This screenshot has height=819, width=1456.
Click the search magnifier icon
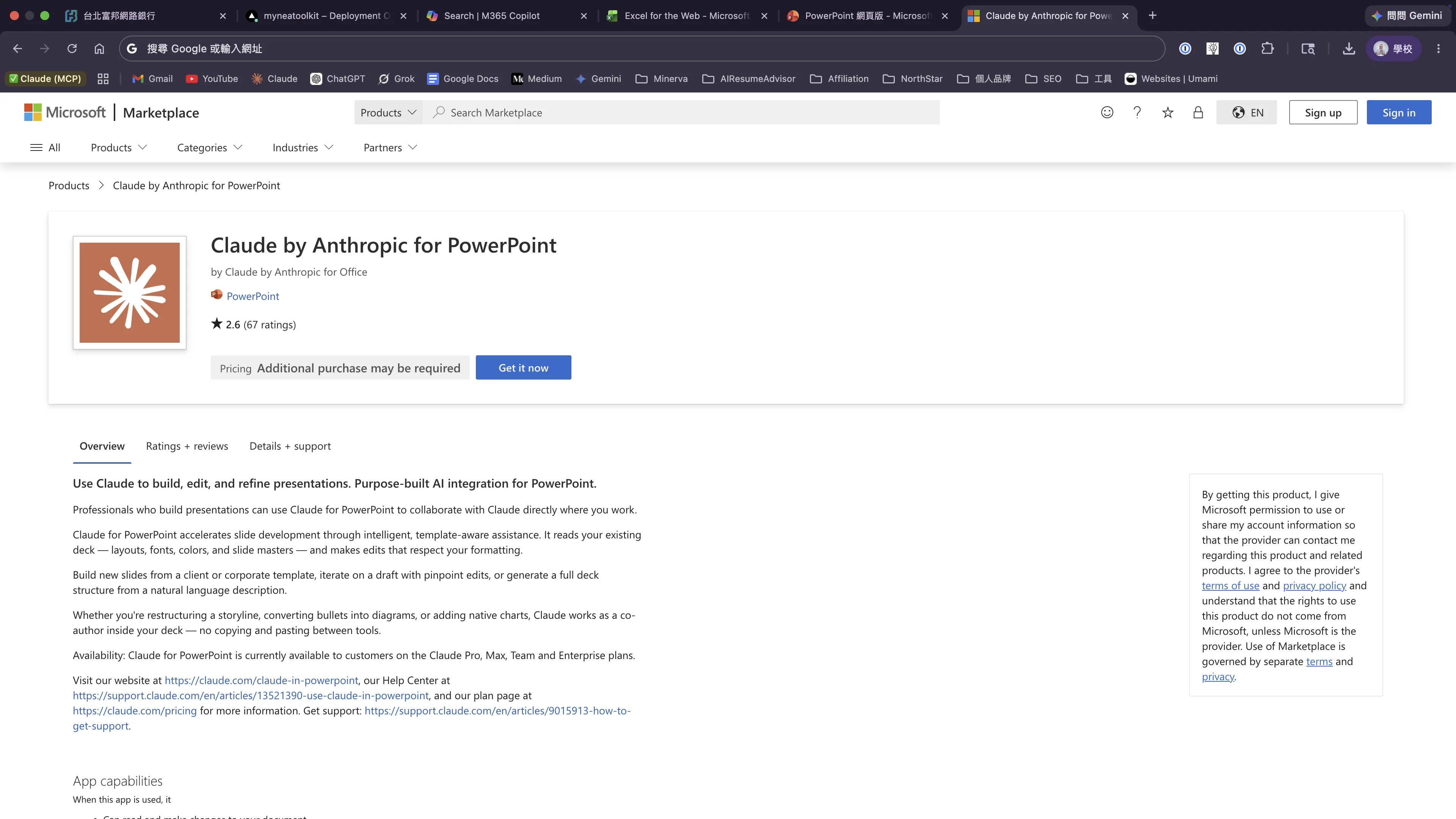[x=439, y=113]
